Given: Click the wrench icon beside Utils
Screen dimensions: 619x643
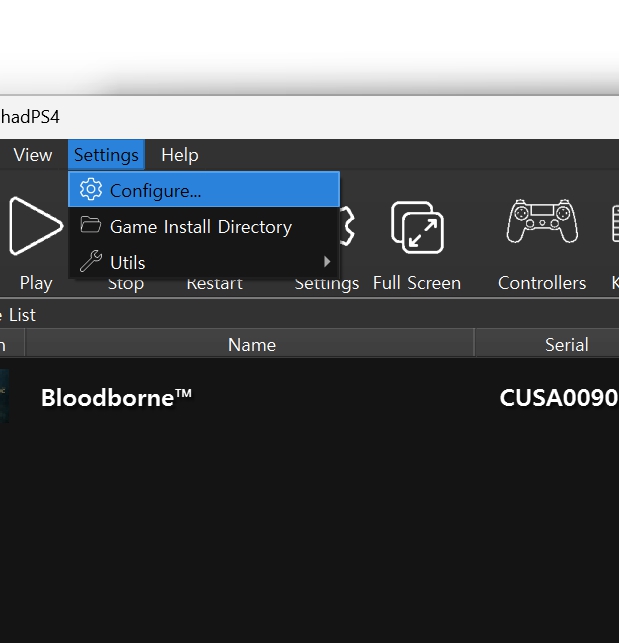Looking at the screenshot, I should point(91,261).
